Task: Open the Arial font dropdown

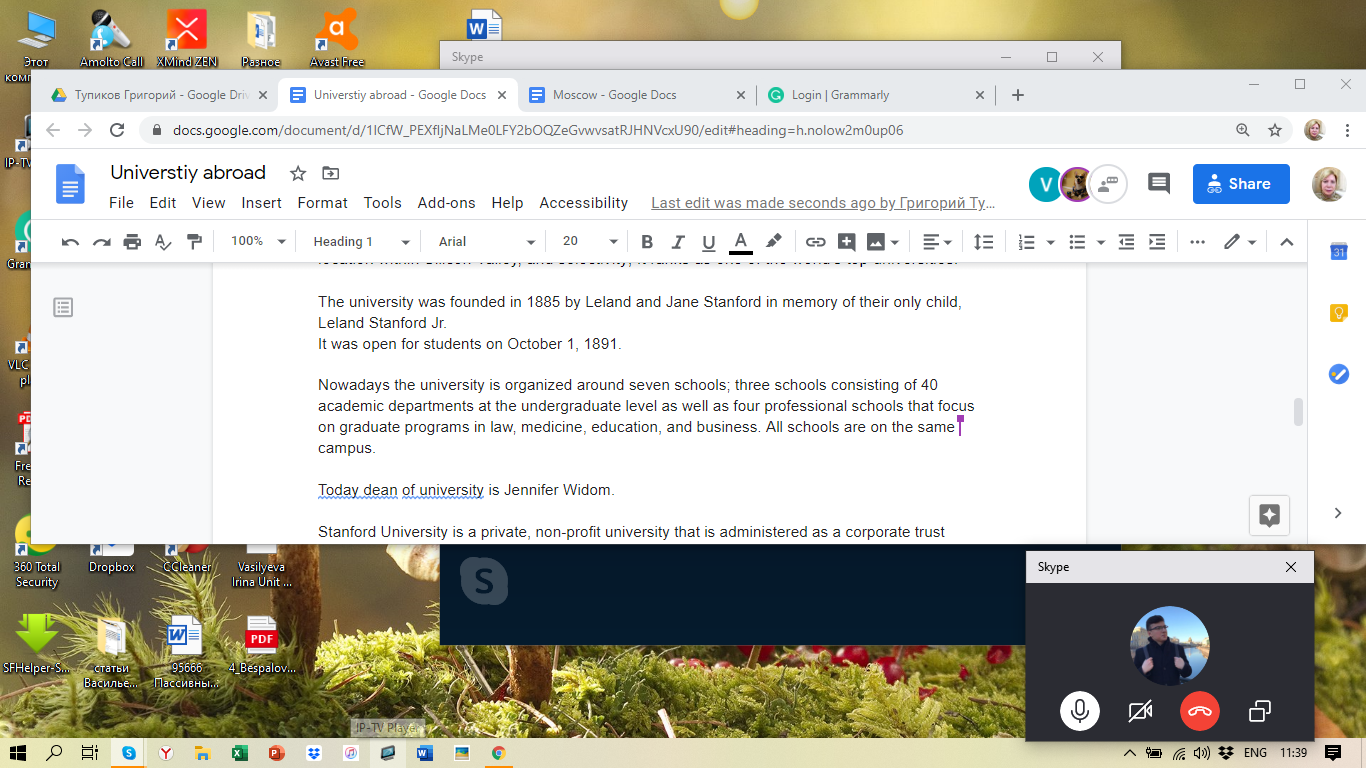Action: 484,242
